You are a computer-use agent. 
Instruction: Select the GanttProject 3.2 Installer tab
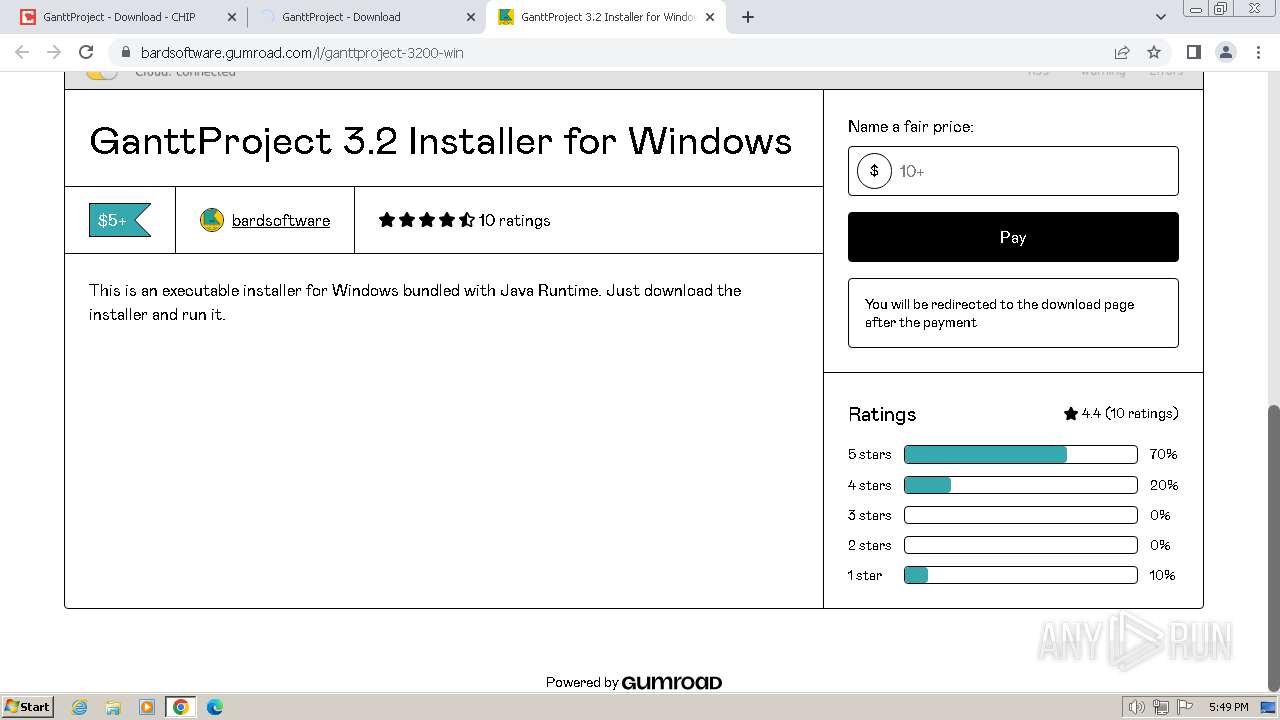tap(608, 17)
